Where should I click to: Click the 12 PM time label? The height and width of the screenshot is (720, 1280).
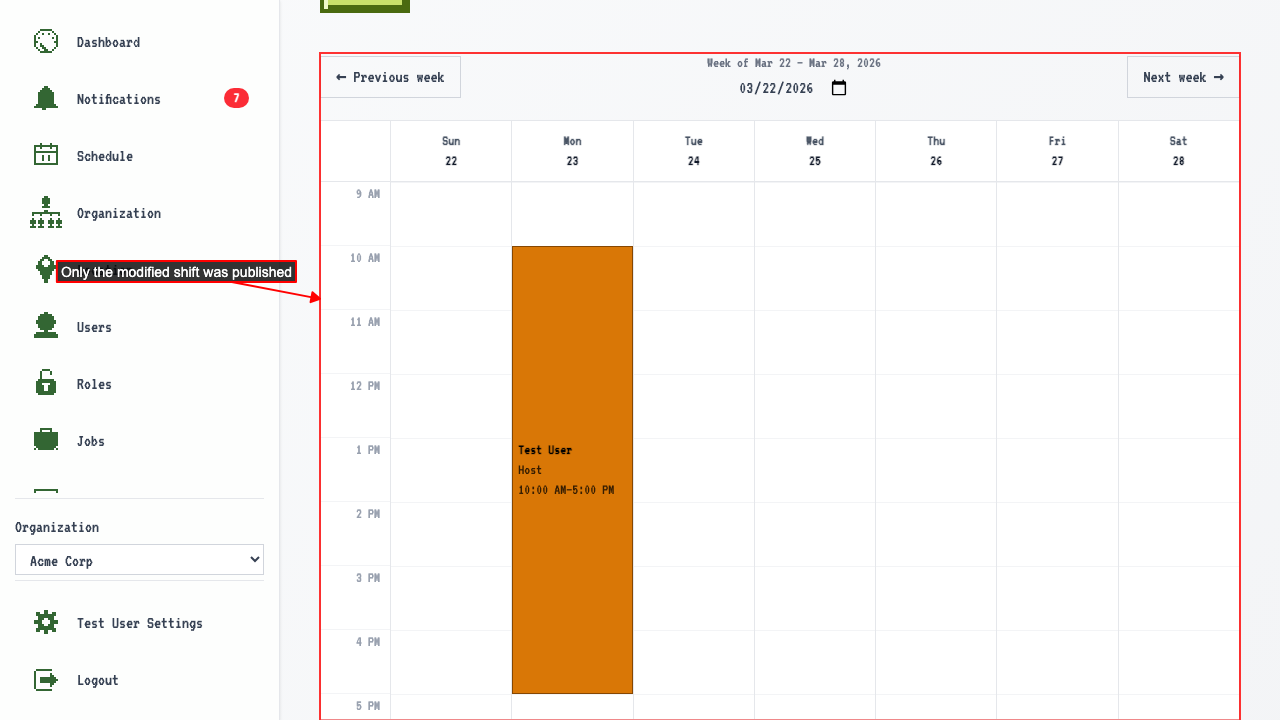pyautogui.click(x=365, y=386)
